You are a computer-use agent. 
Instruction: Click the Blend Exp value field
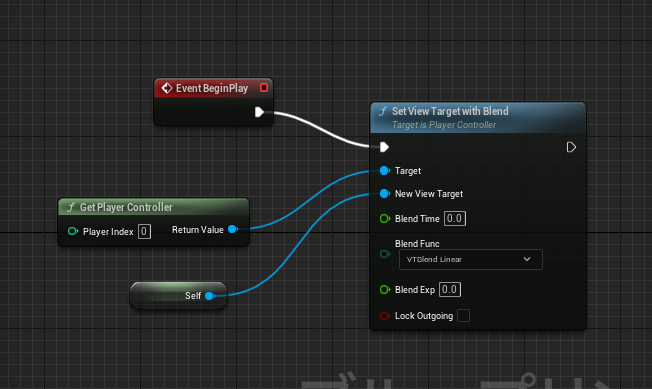(449, 290)
